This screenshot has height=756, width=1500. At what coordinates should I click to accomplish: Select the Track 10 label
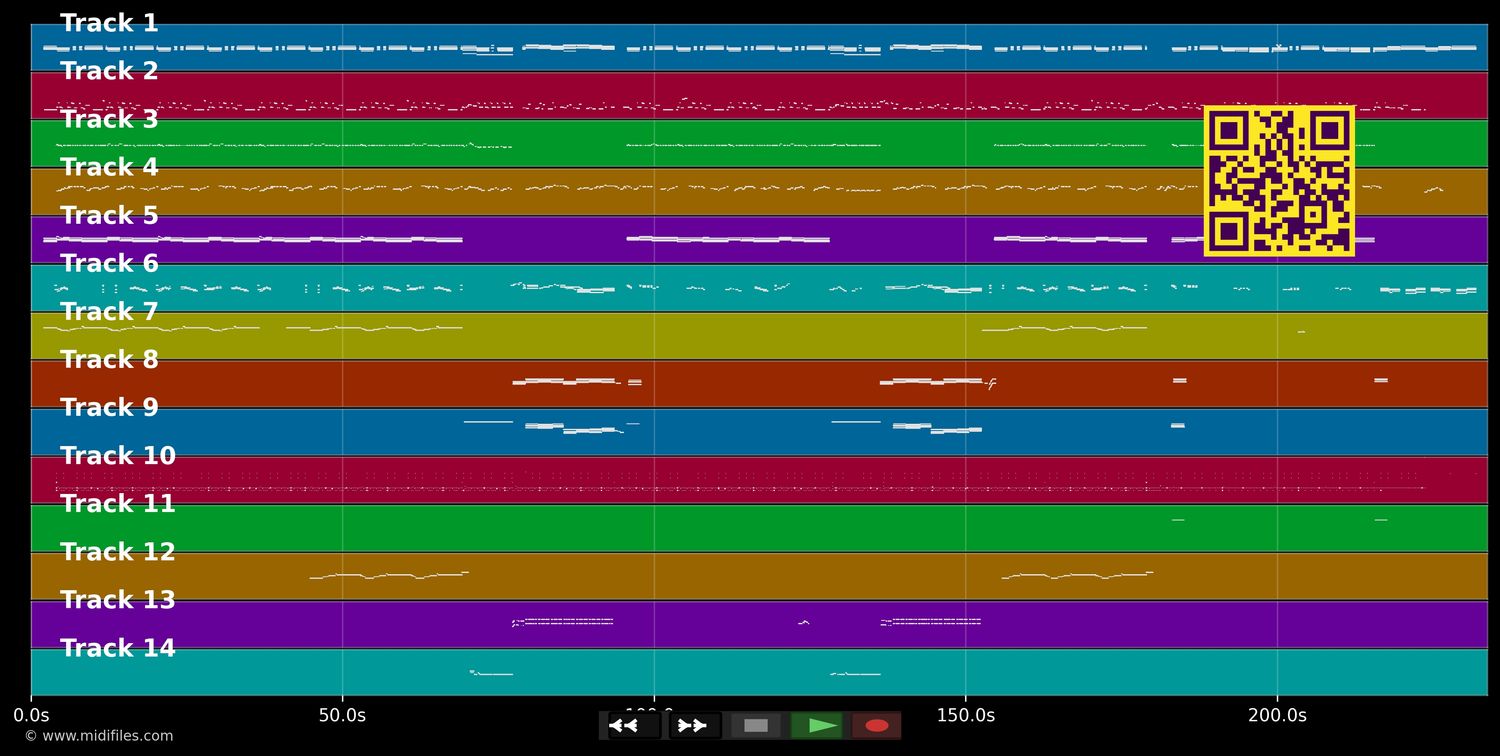click(118, 456)
